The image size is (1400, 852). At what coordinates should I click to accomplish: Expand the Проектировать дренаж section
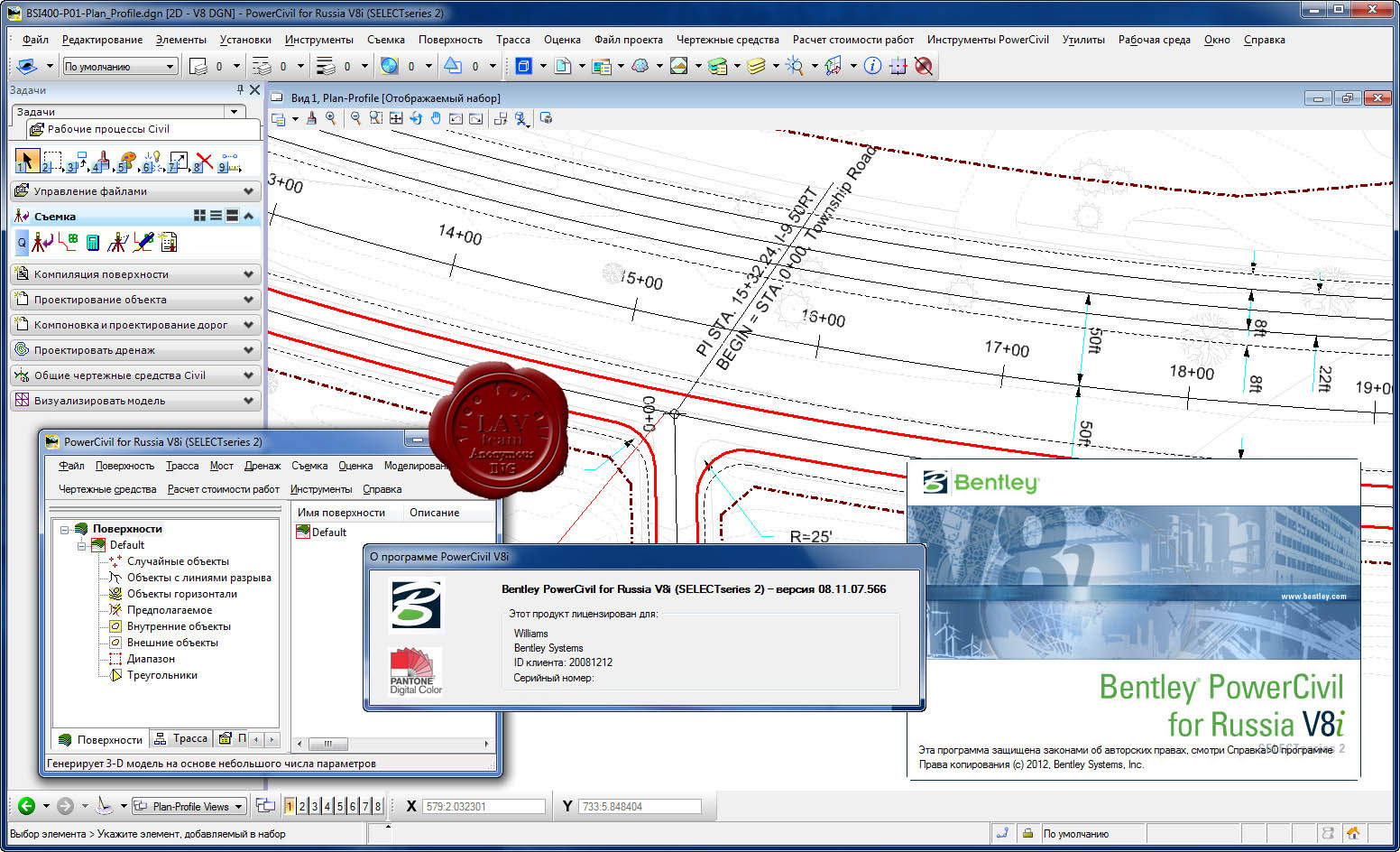pyautogui.click(x=136, y=350)
